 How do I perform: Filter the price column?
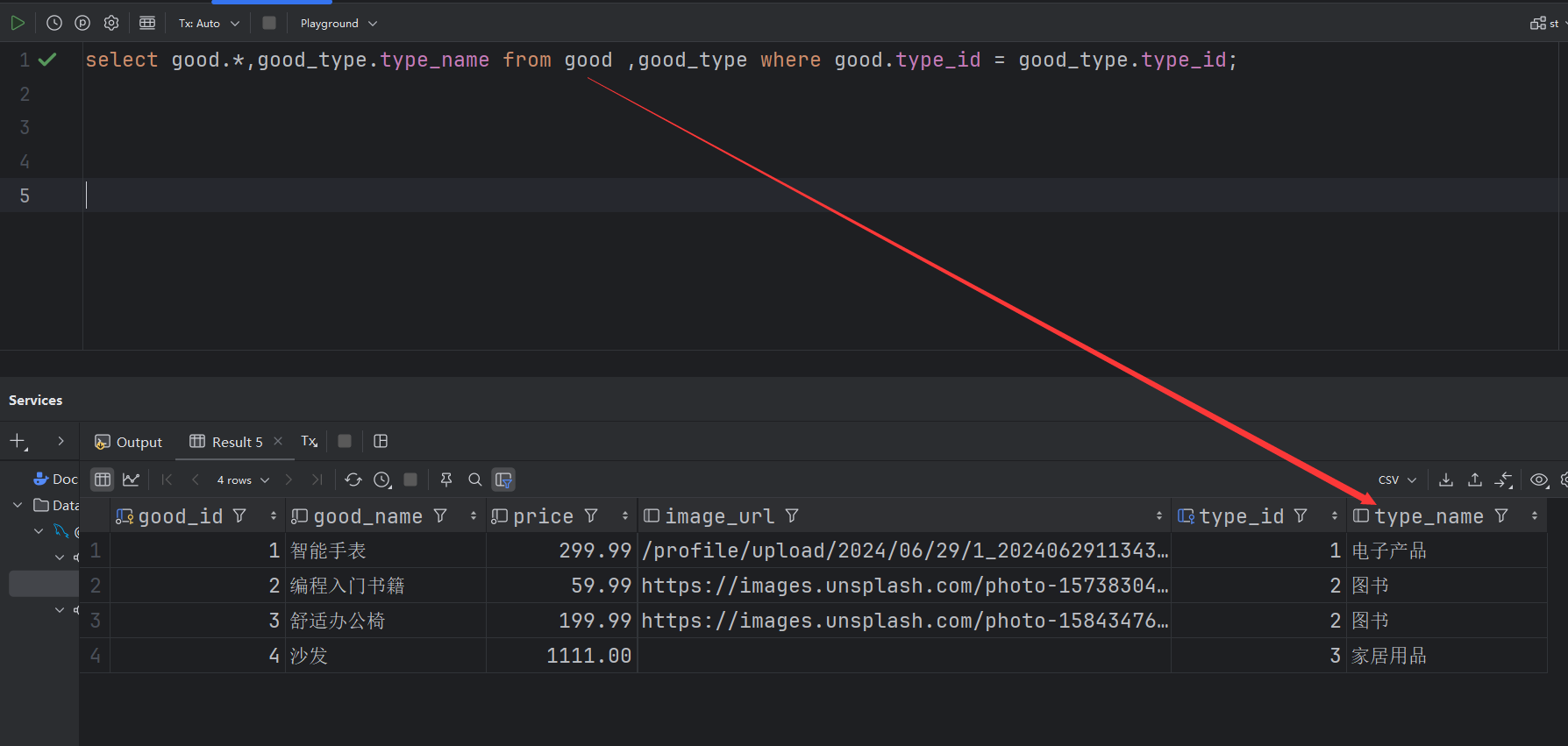(591, 516)
